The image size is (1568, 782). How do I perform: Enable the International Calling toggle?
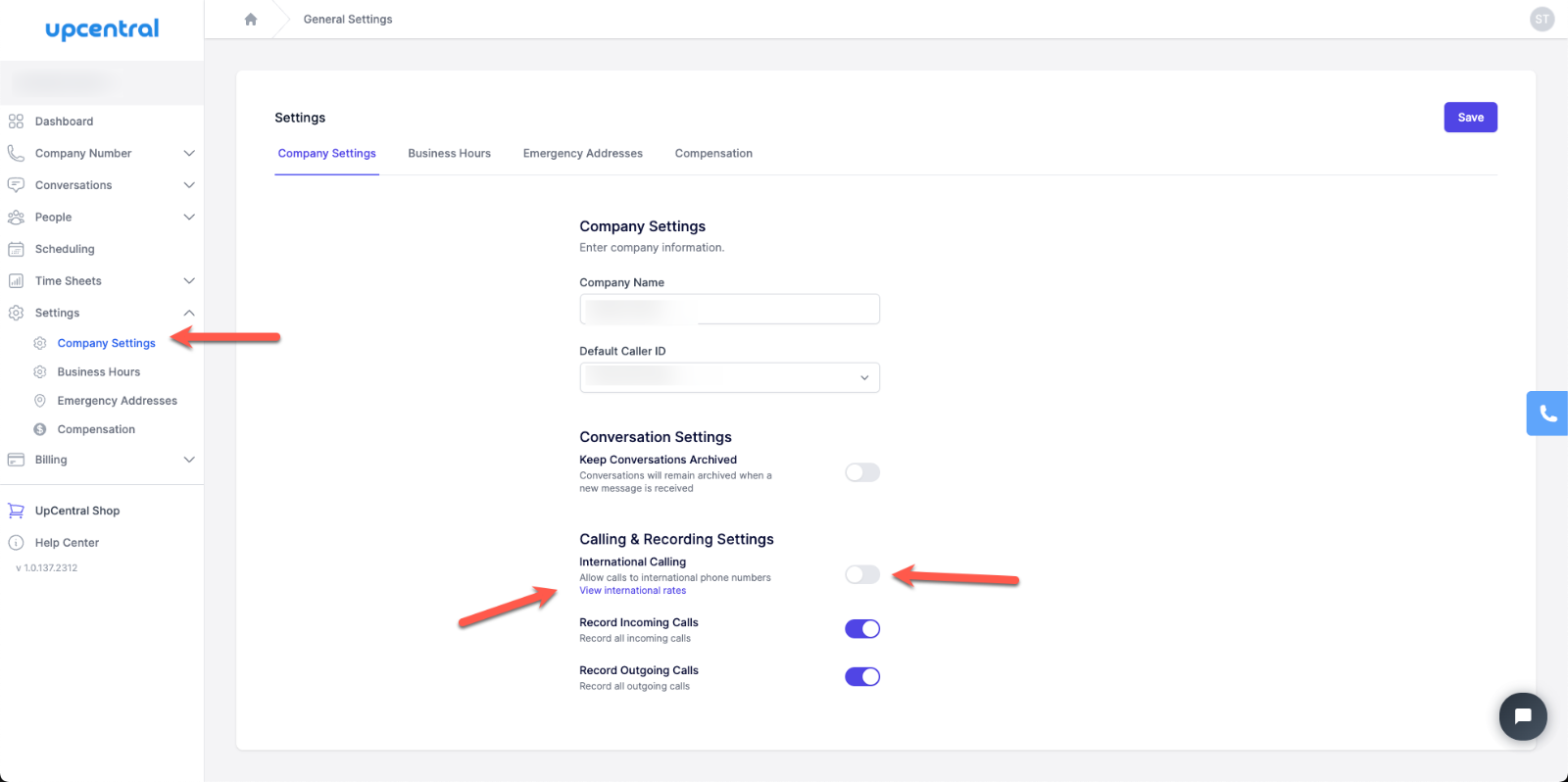coord(862,574)
